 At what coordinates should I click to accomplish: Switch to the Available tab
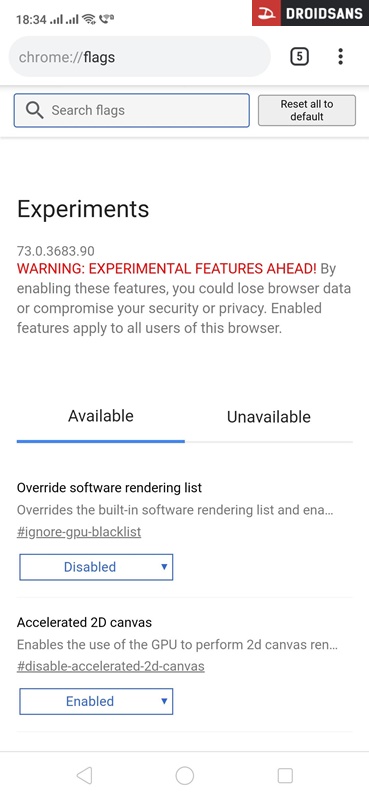coord(101,416)
